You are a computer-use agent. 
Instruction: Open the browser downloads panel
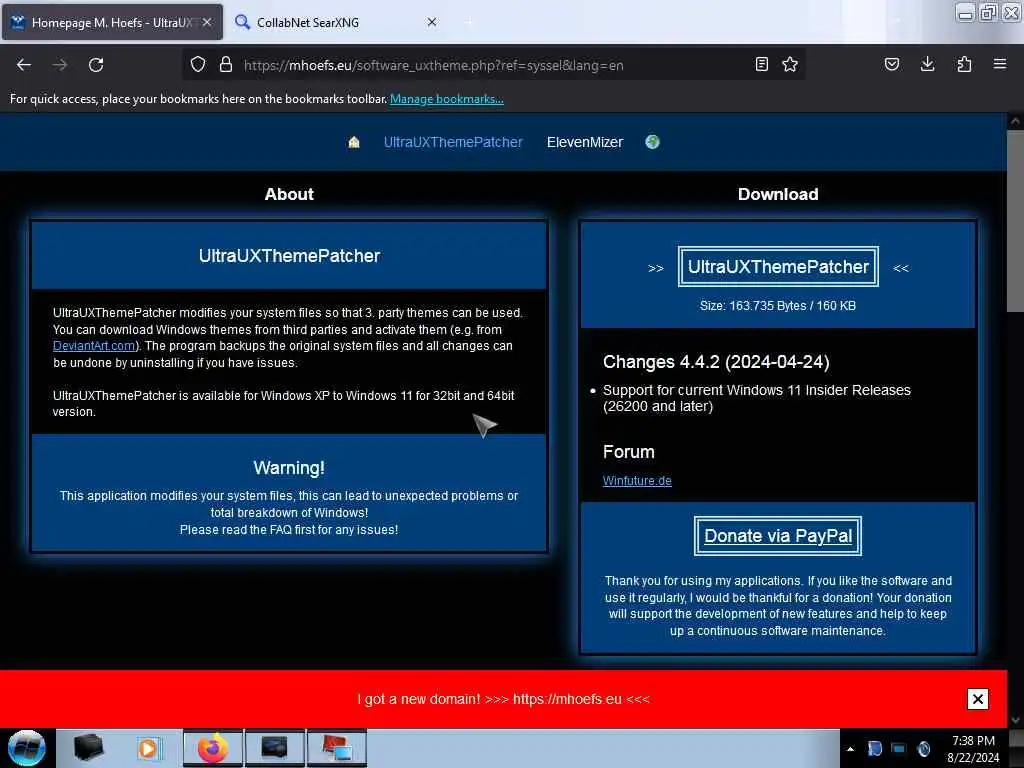click(927, 64)
